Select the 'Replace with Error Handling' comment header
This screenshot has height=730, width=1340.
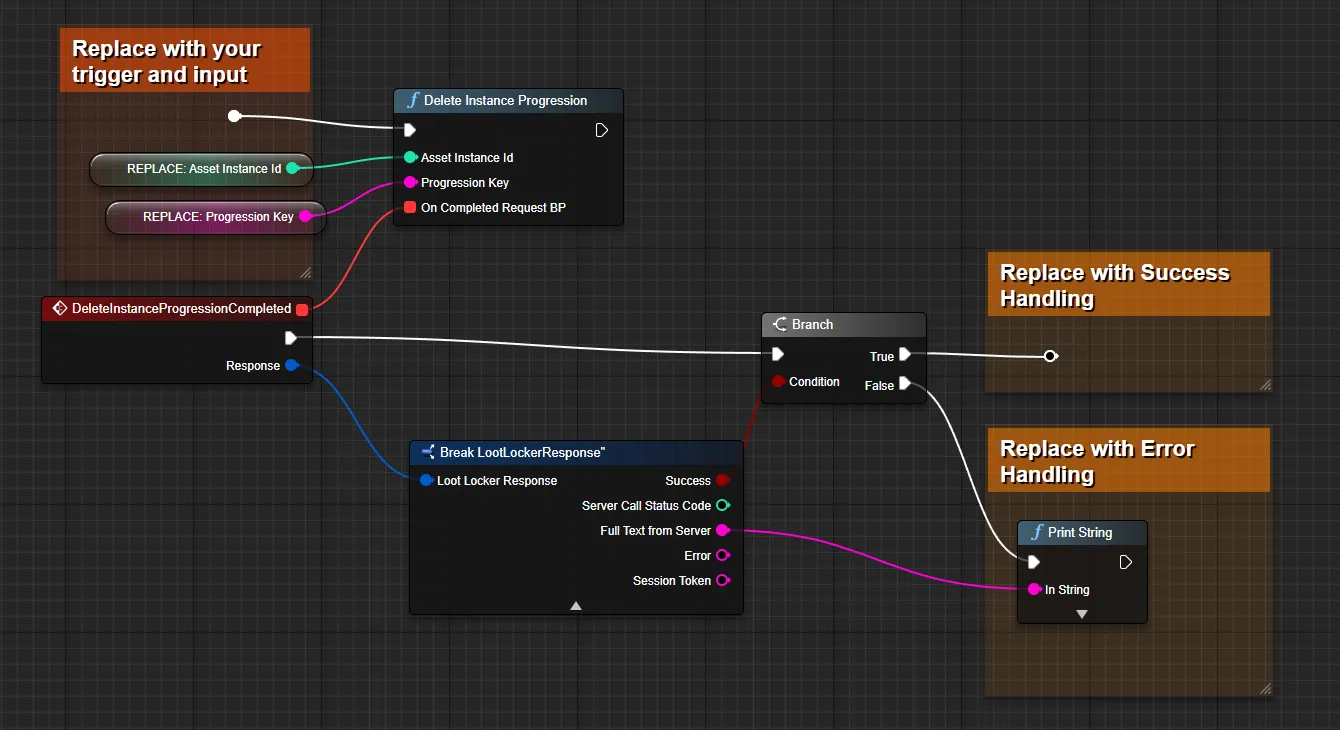(1128, 461)
